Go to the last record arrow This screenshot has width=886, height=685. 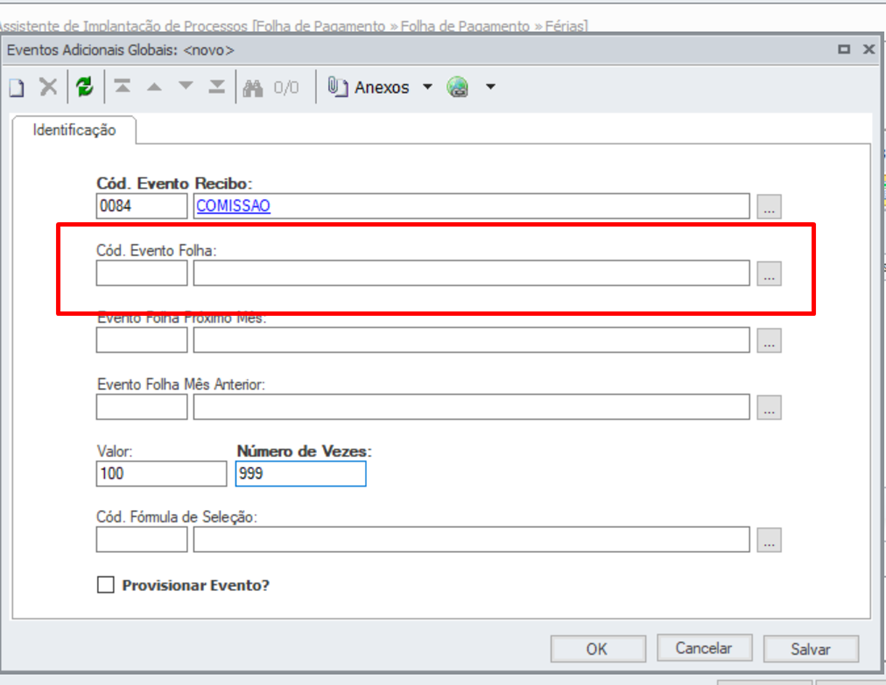coord(216,86)
